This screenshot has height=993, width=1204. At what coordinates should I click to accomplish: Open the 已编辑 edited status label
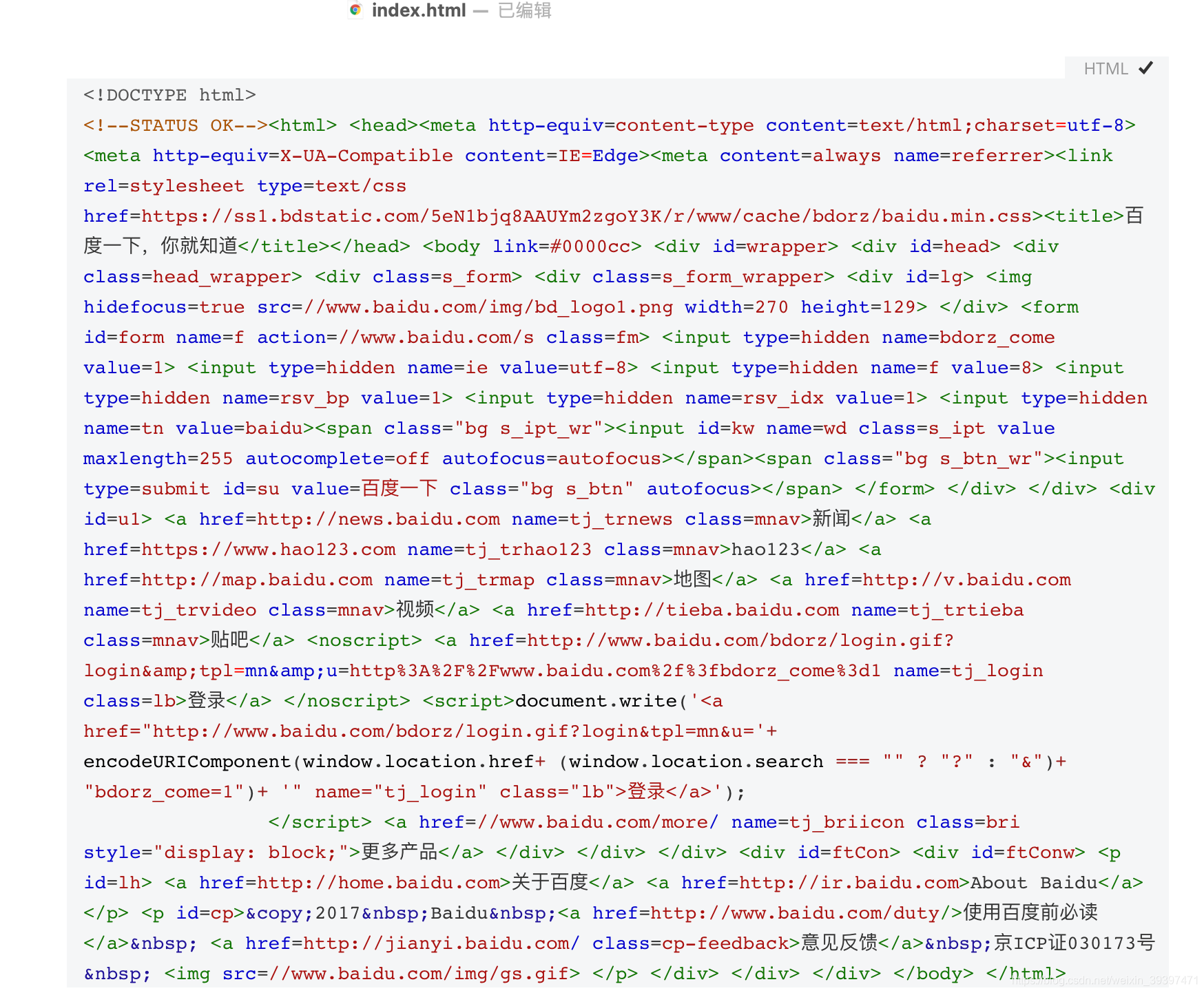tap(525, 10)
